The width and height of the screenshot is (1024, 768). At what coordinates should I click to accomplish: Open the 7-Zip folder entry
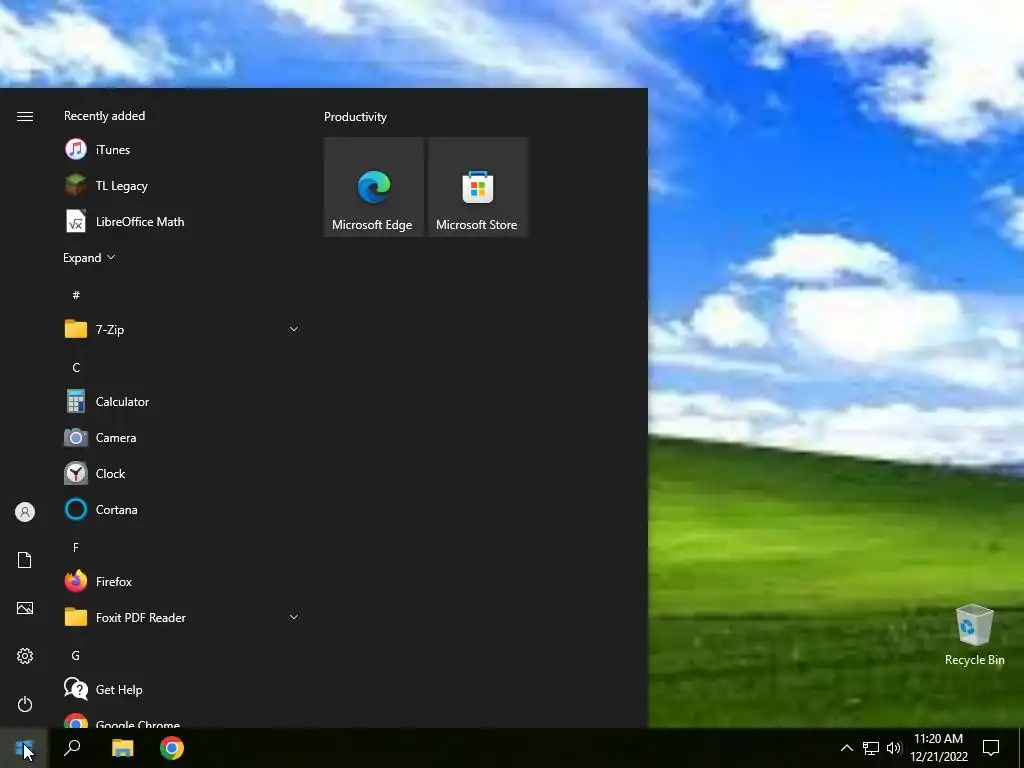pos(183,329)
